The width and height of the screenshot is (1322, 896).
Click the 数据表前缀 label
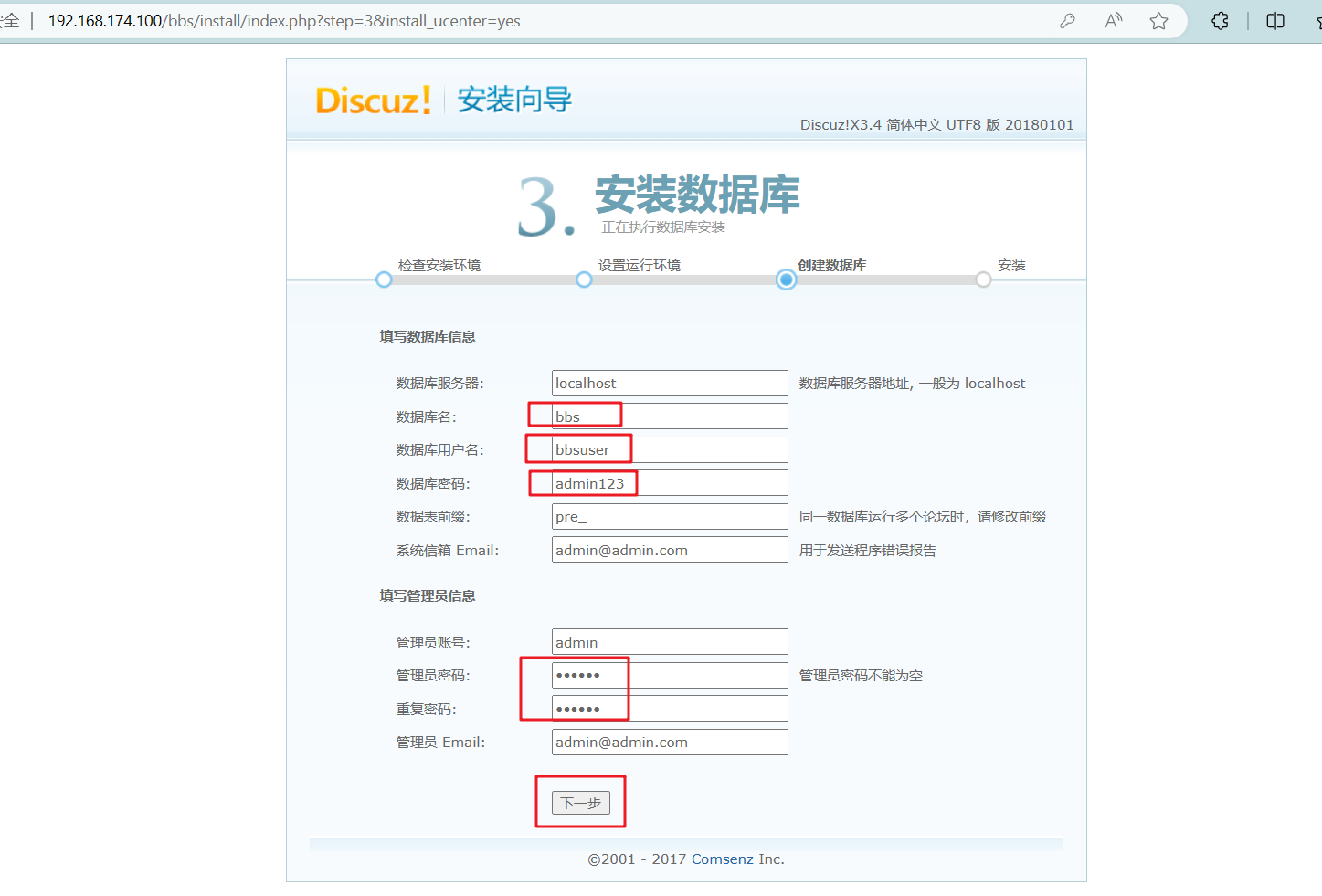433,516
